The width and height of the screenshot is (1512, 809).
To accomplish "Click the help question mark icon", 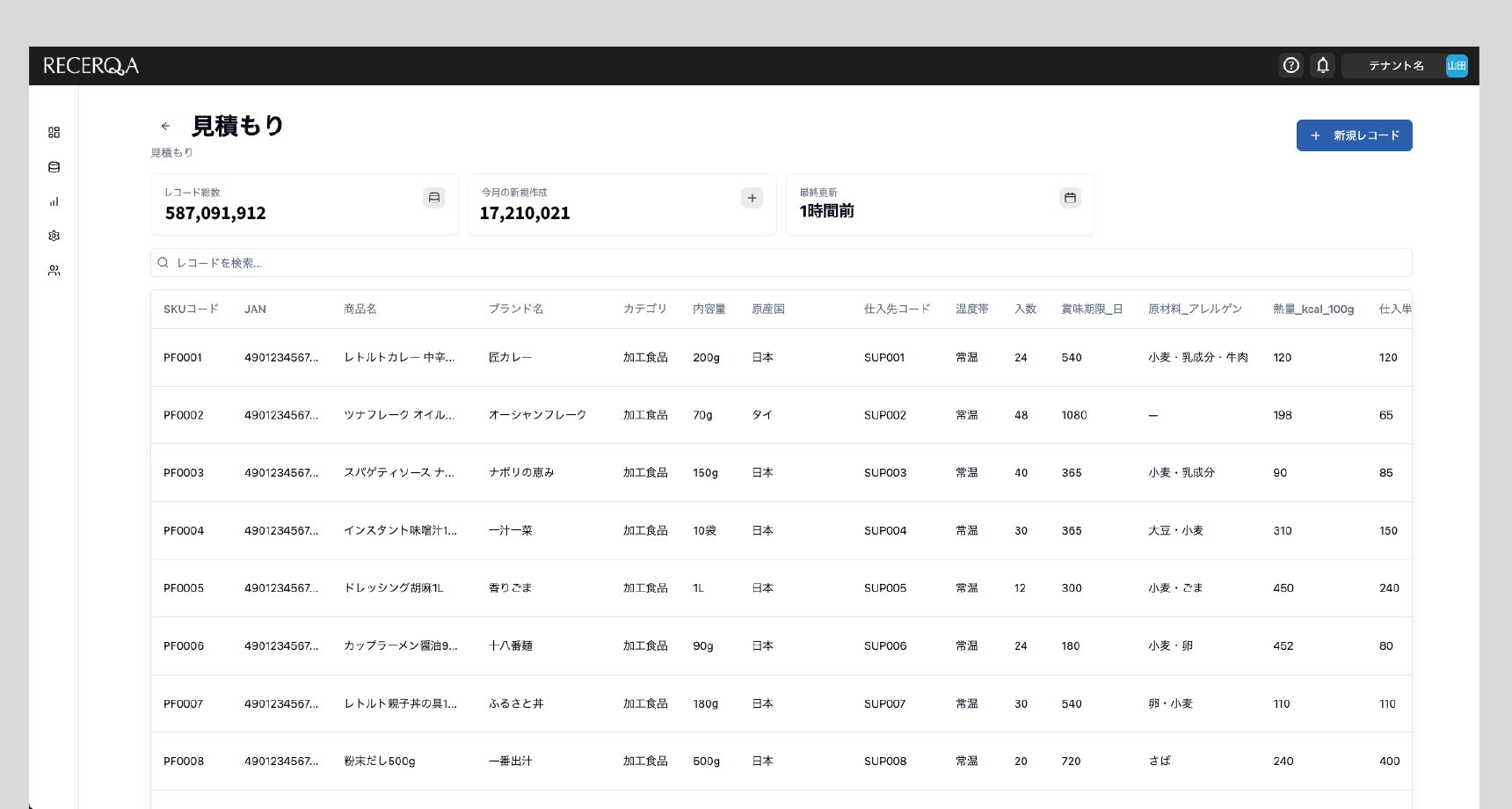I will pyautogui.click(x=1290, y=65).
